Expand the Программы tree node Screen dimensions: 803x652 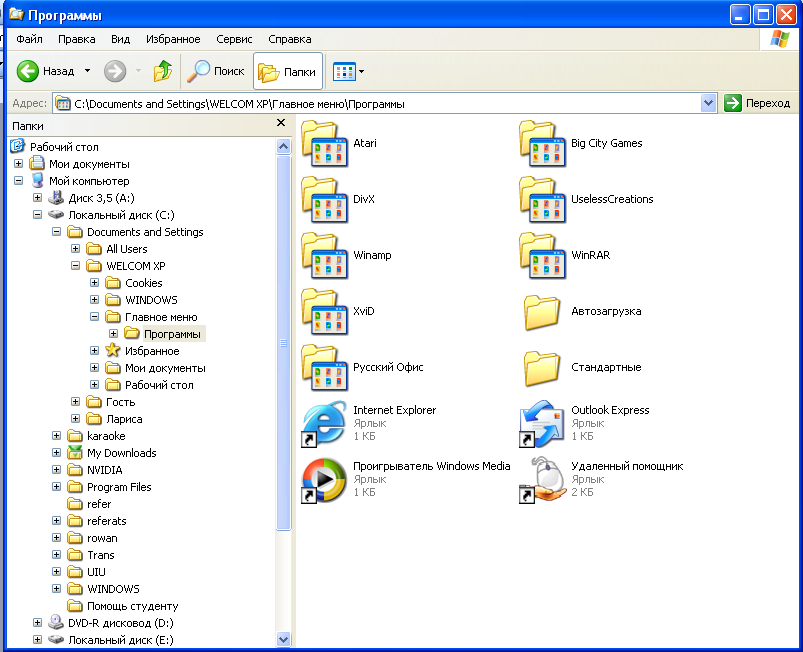pos(113,333)
